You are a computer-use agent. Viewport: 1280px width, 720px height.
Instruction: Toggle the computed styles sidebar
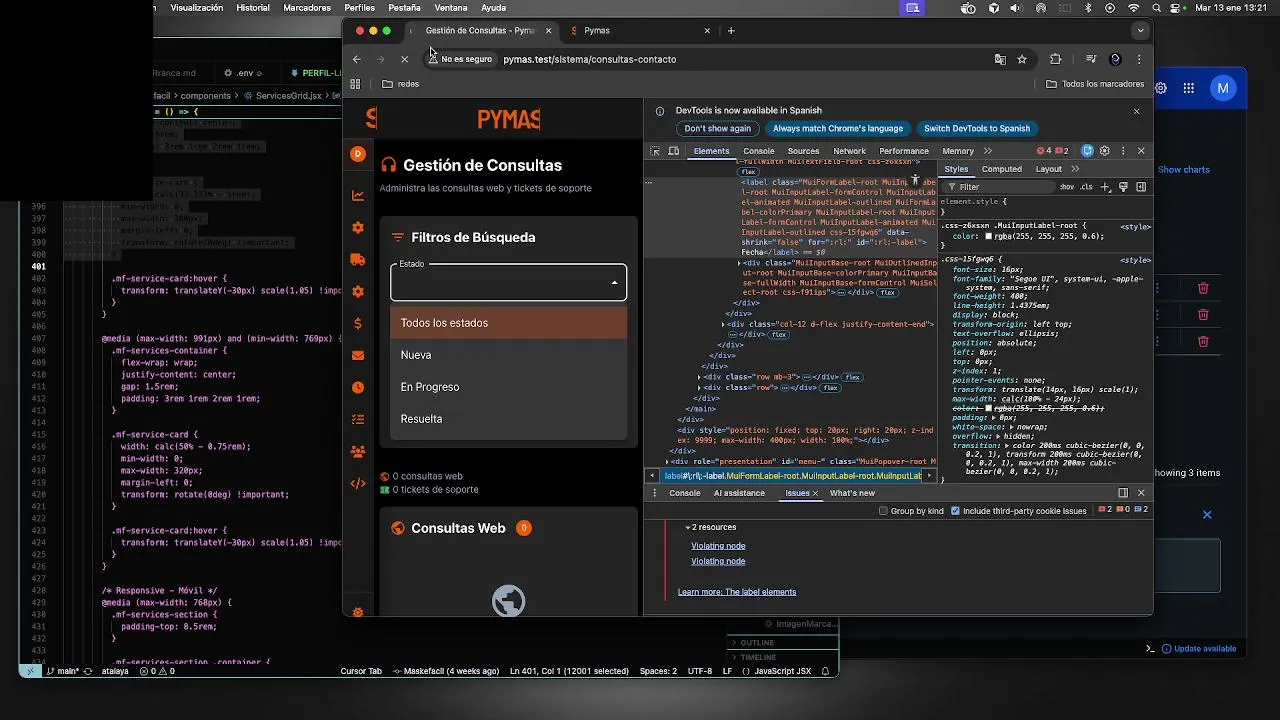pyautogui.click(x=1141, y=187)
